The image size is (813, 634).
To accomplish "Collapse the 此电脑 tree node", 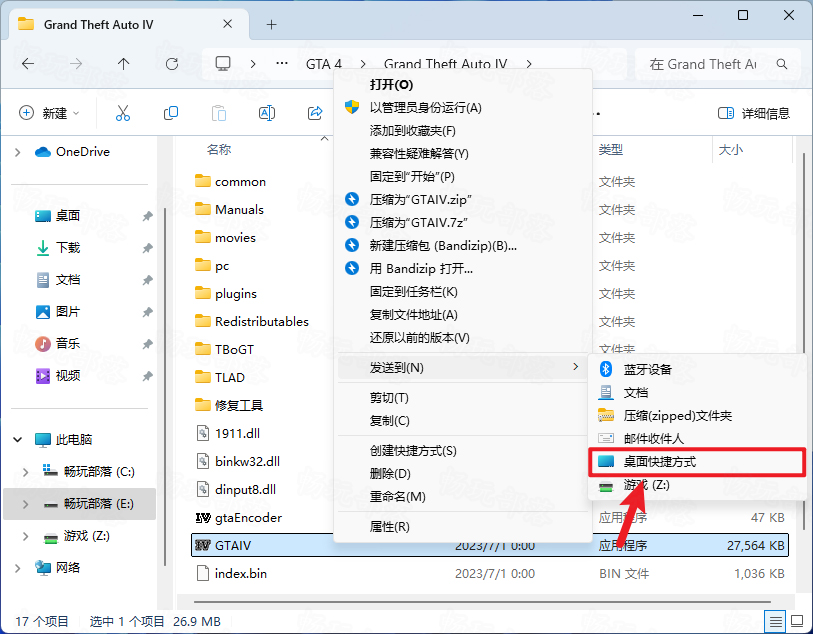I will (x=18, y=440).
